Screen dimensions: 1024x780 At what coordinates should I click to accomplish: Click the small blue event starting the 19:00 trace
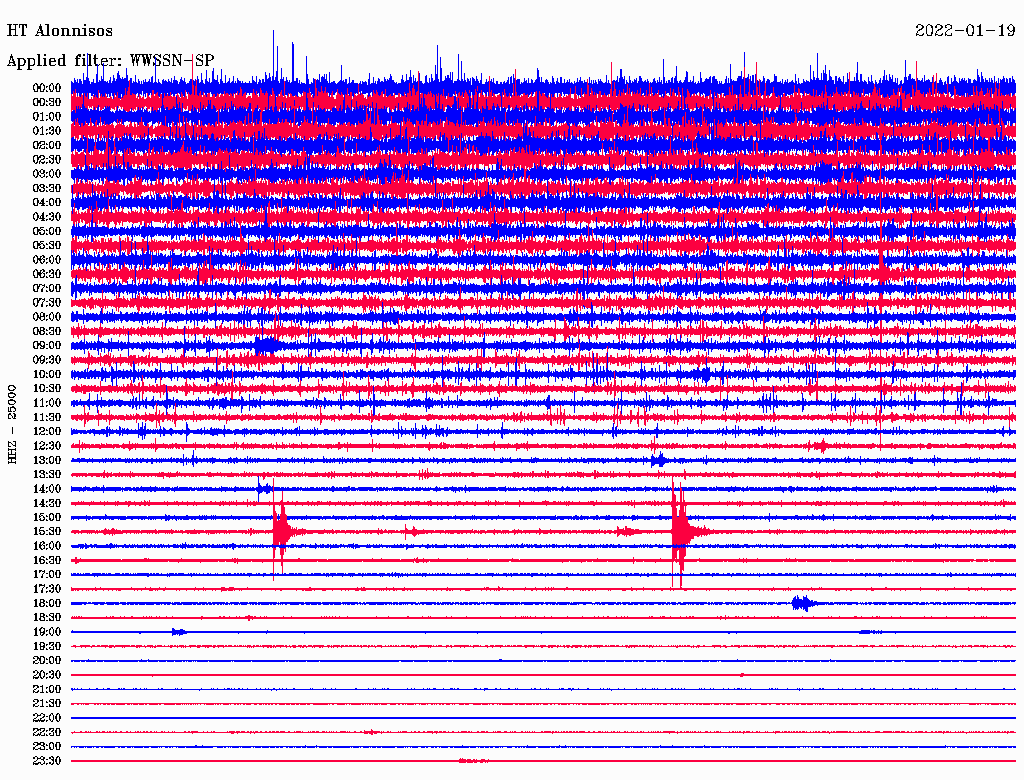[x=179, y=632]
